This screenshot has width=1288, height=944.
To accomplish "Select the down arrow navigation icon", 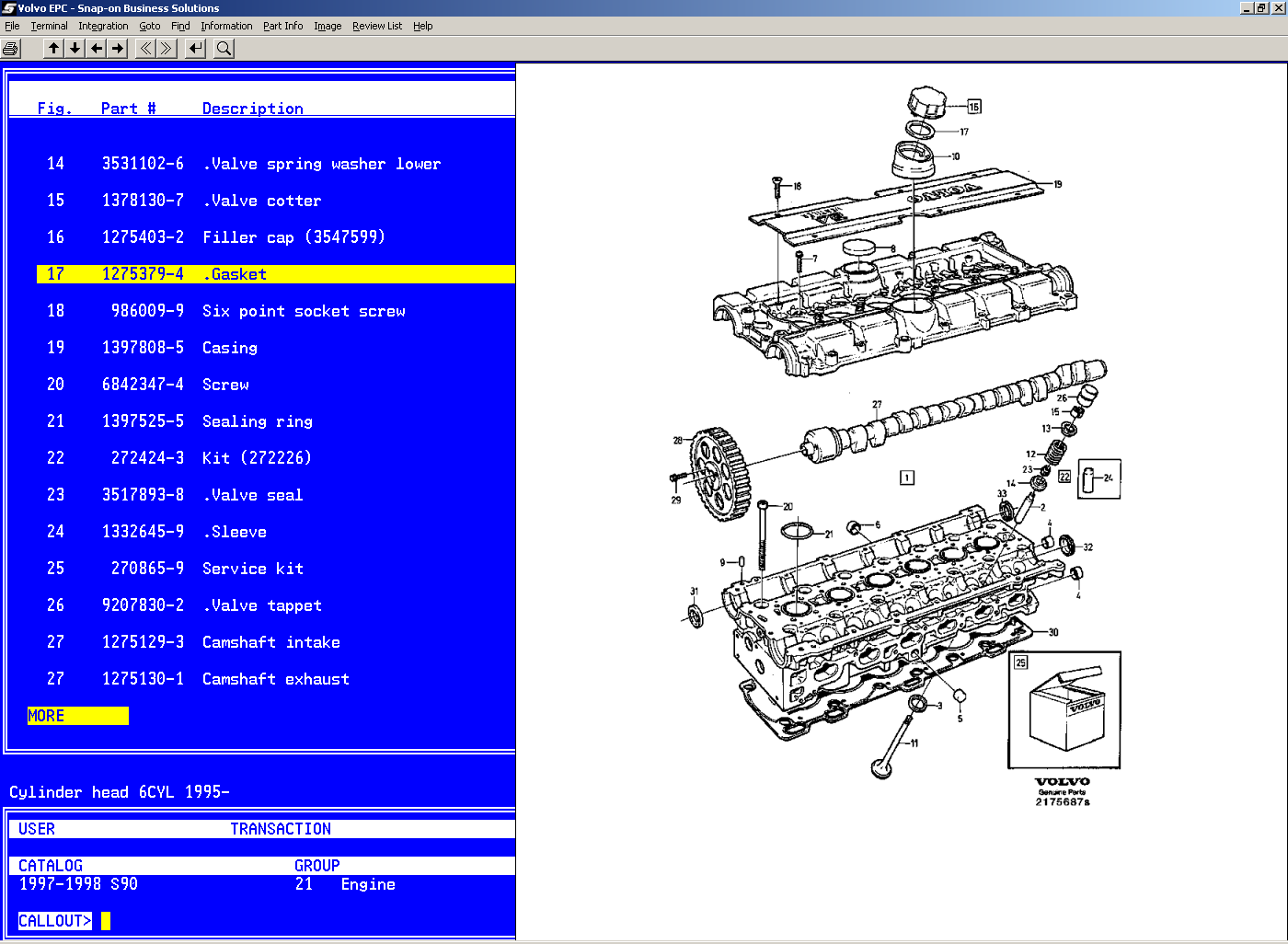I will [75, 48].
